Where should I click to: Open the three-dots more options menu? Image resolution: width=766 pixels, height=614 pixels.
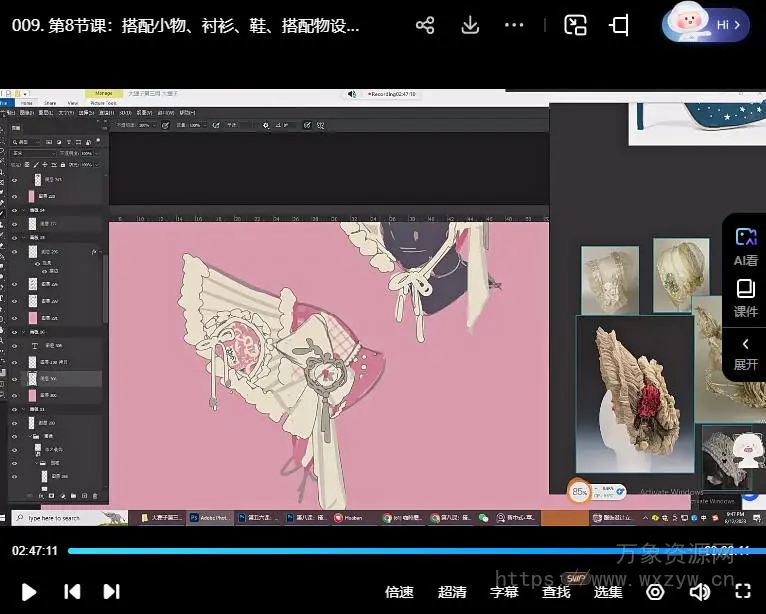514,26
